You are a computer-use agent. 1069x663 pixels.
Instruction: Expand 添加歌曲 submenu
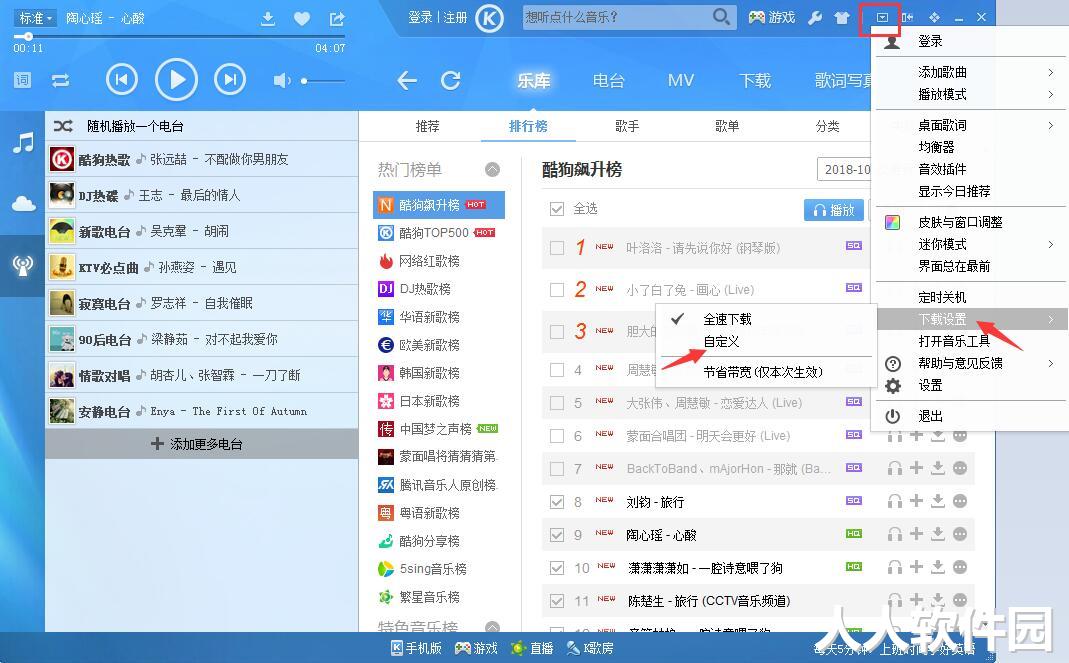click(970, 72)
